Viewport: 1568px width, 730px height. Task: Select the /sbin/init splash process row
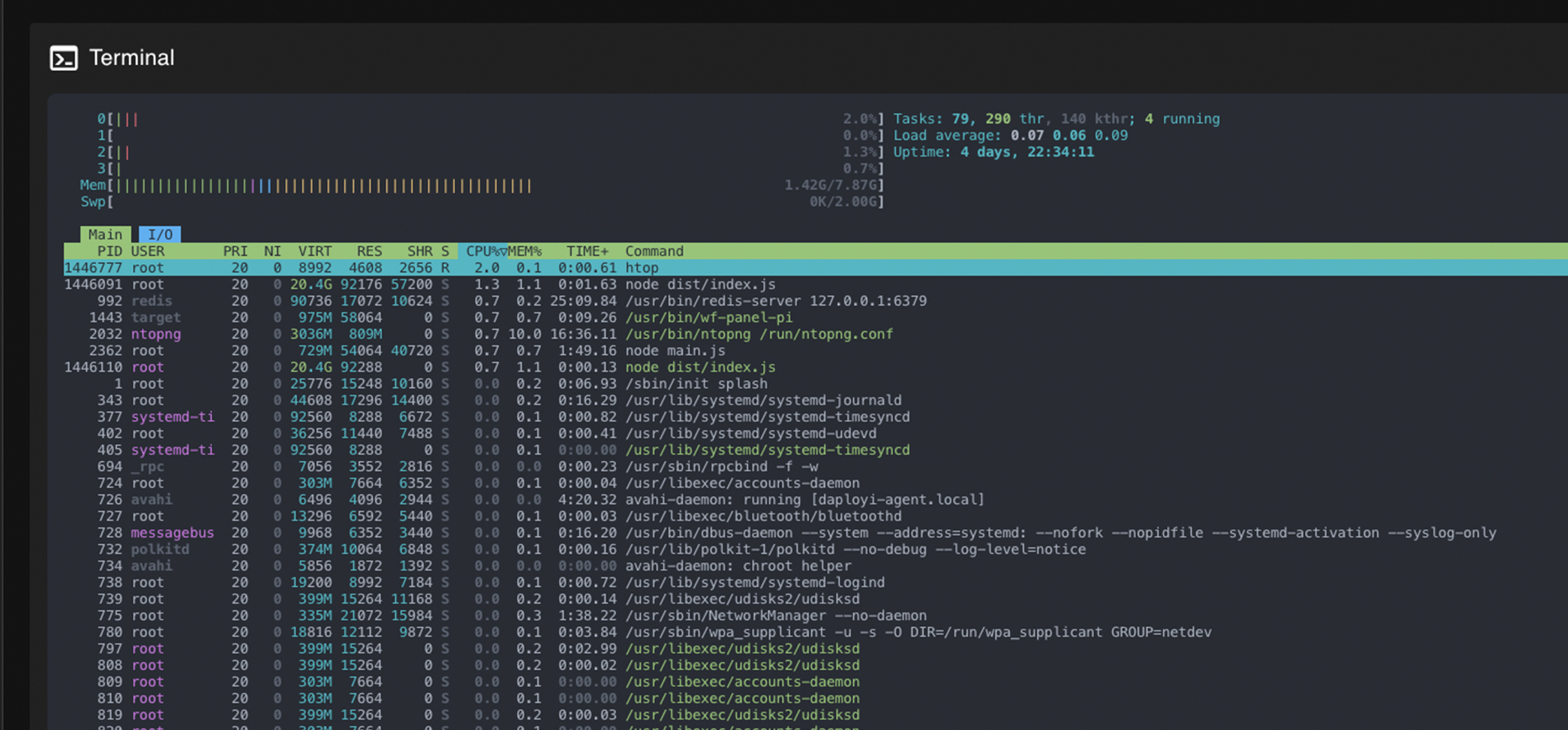click(x=815, y=384)
